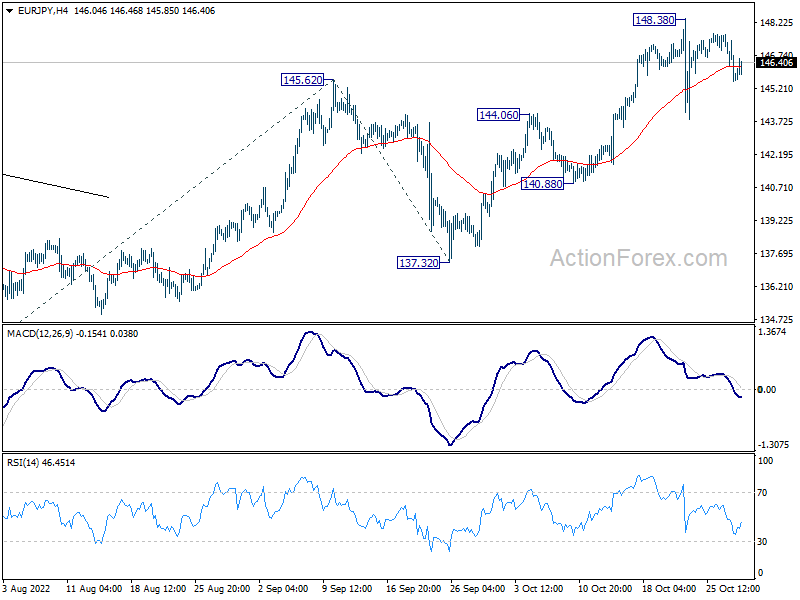
Task: Select the black trendline in the main chart
Action: (56, 186)
